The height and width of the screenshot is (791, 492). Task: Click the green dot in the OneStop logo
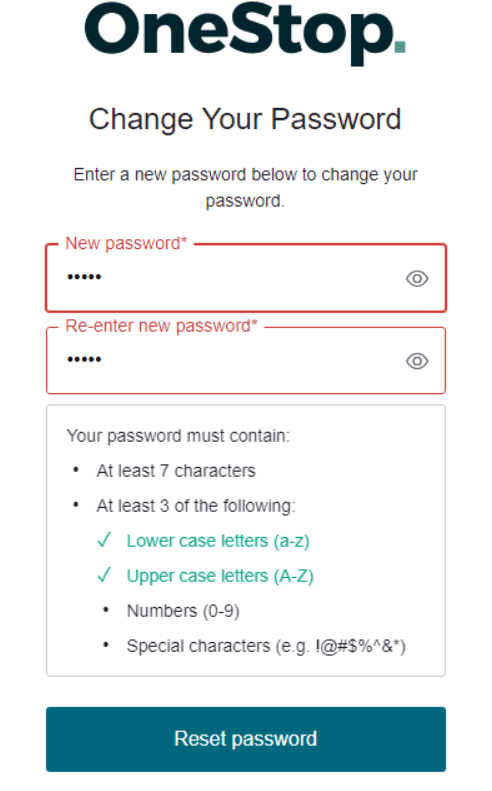coord(400,47)
